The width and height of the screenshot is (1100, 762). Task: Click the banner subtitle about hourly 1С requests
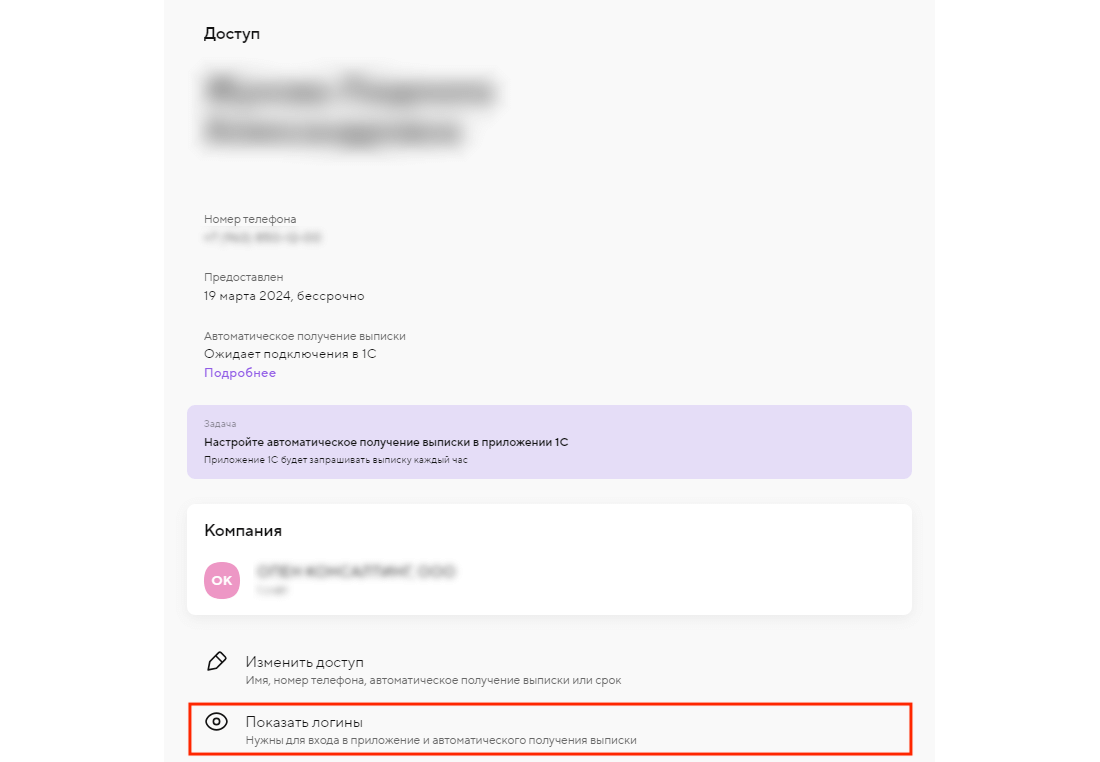(336, 461)
